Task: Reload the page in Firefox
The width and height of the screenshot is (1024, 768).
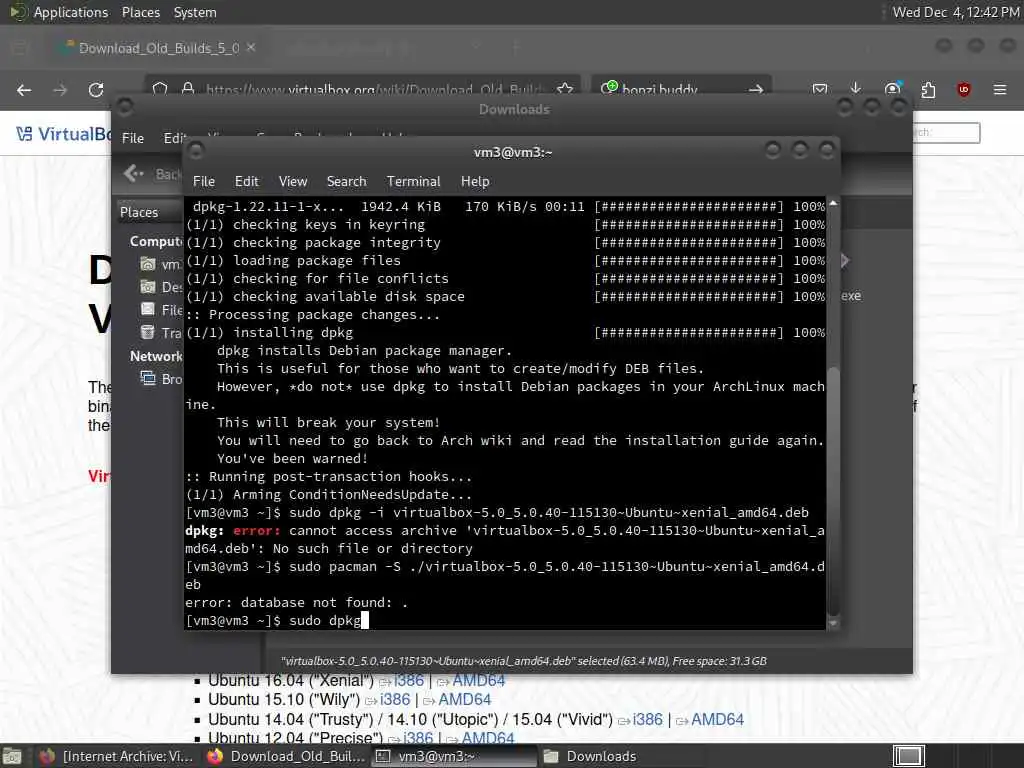Action: click(96, 90)
